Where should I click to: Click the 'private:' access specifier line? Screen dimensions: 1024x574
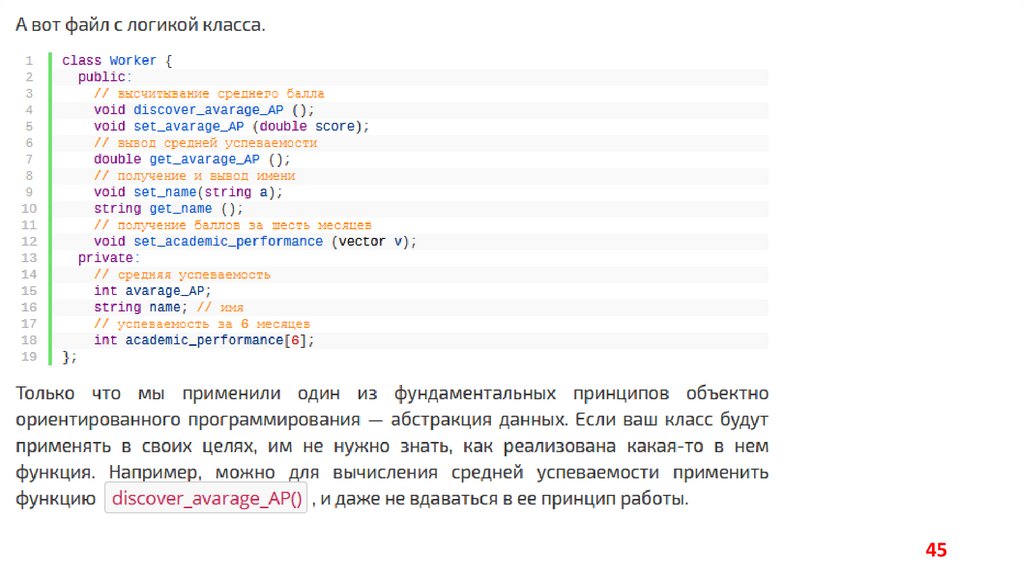pos(109,258)
